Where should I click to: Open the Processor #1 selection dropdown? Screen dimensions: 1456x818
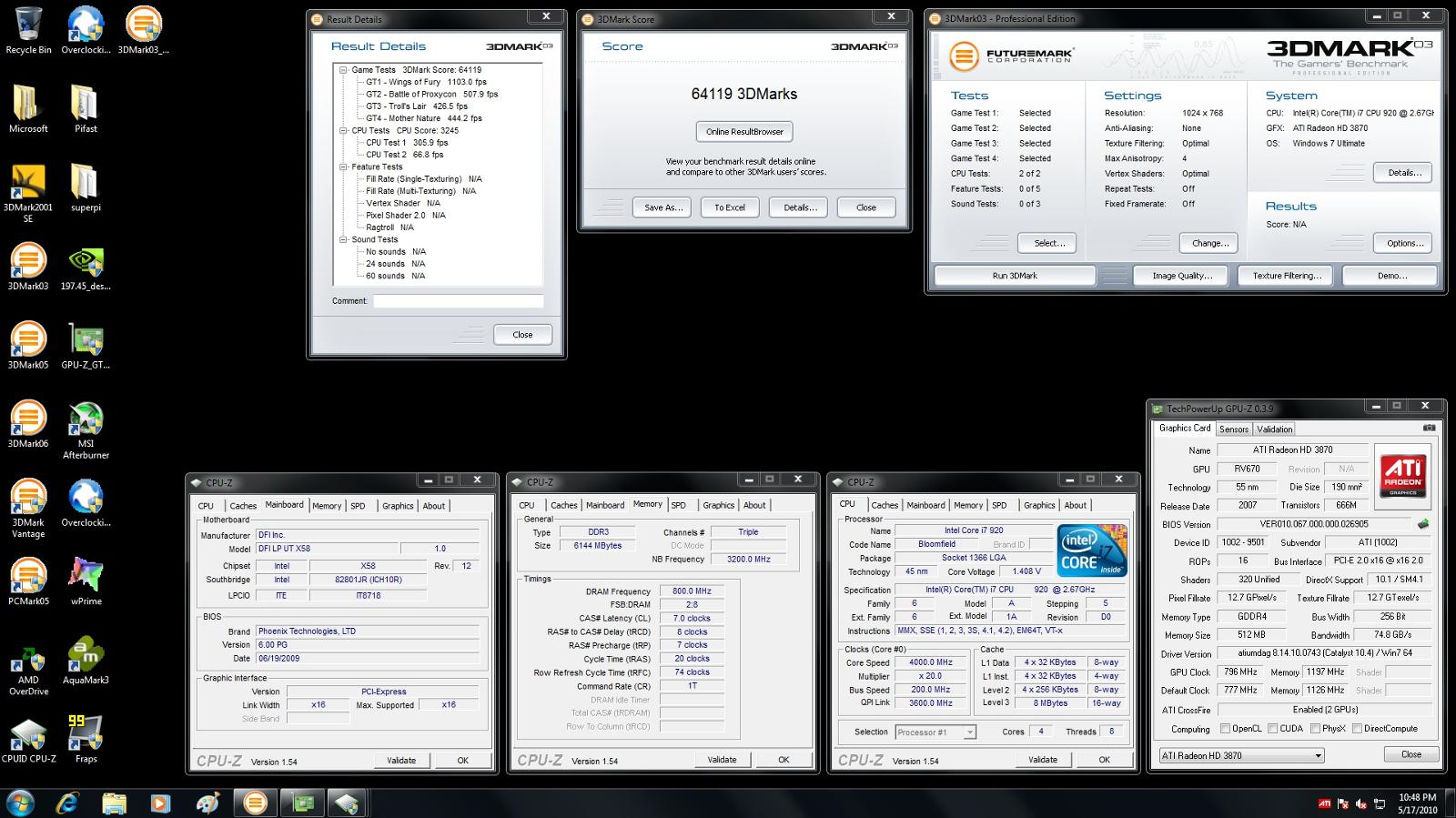click(x=935, y=732)
